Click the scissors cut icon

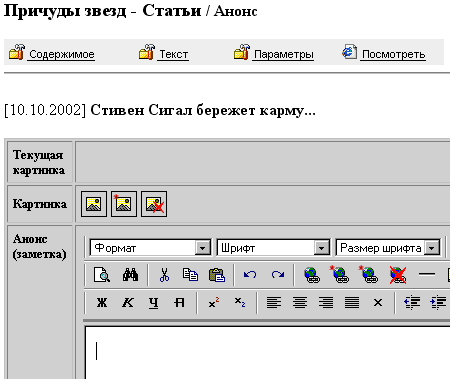pyautogui.click(x=164, y=275)
